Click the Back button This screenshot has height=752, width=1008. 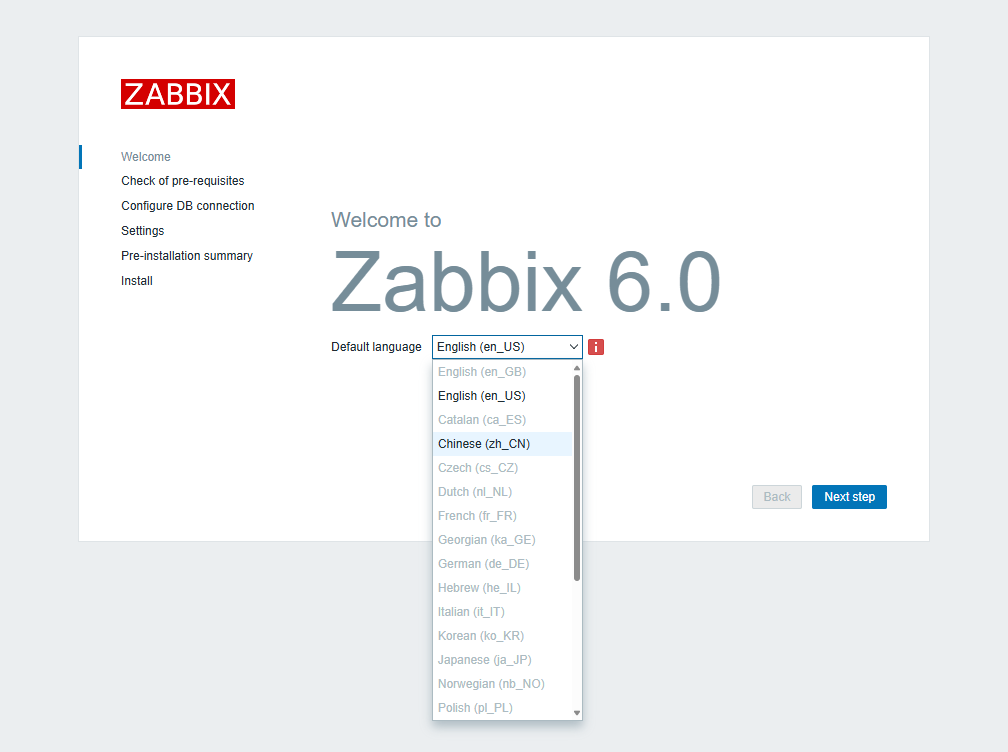click(776, 496)
